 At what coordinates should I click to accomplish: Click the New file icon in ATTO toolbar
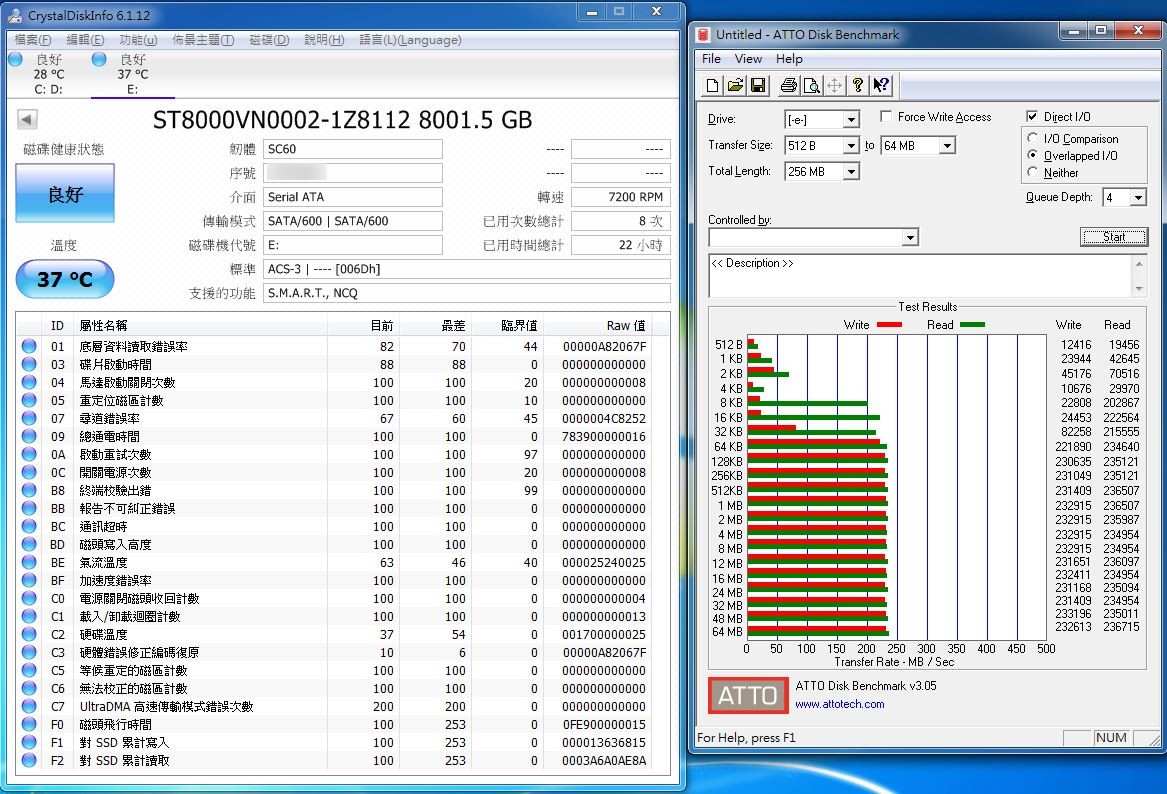point(712,86)
